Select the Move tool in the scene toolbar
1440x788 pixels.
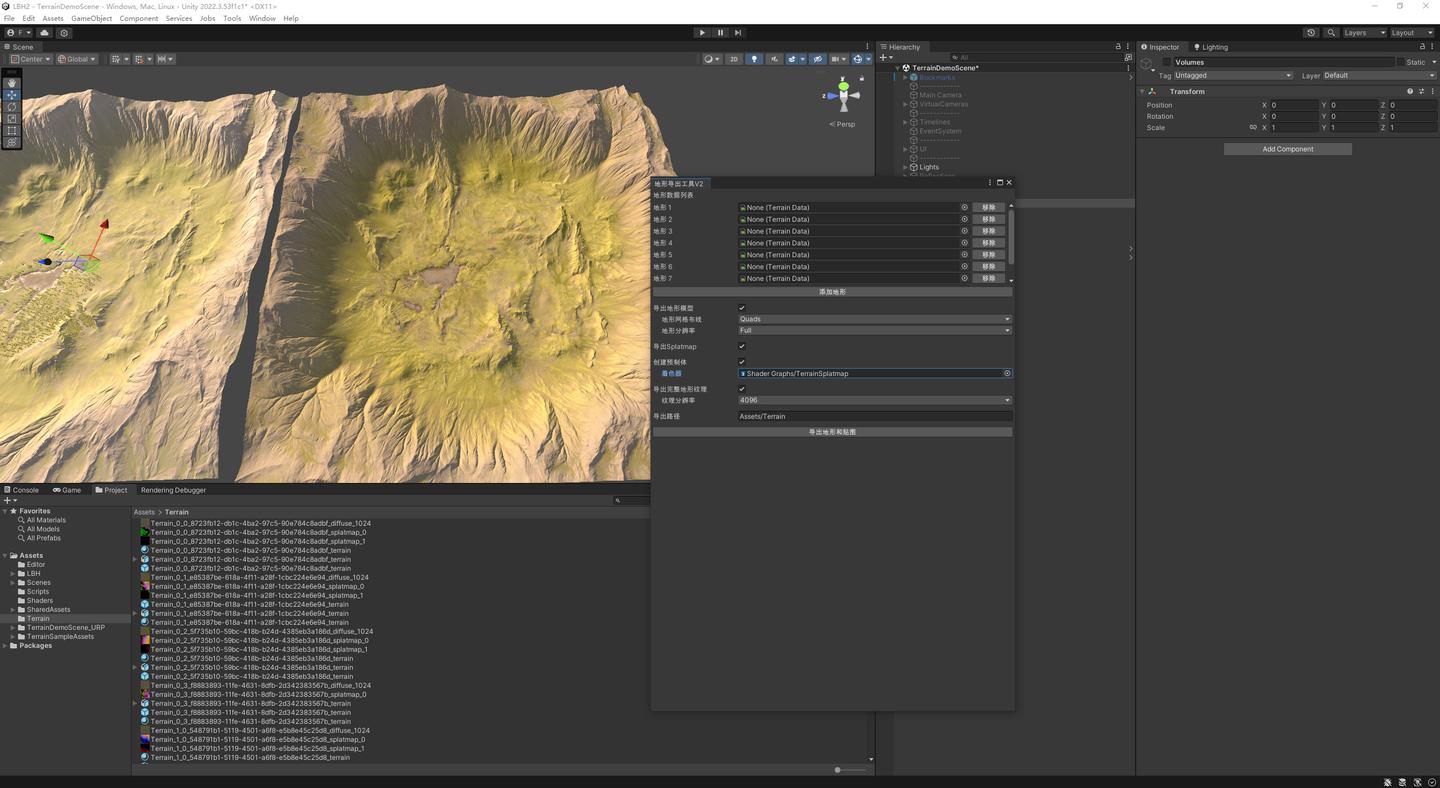point(12,94)
